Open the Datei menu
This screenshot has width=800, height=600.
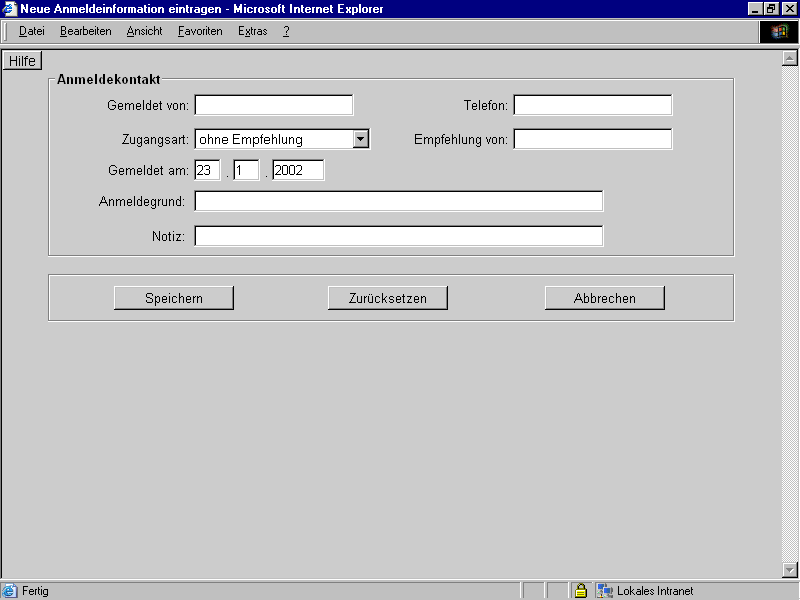point(32,31)
